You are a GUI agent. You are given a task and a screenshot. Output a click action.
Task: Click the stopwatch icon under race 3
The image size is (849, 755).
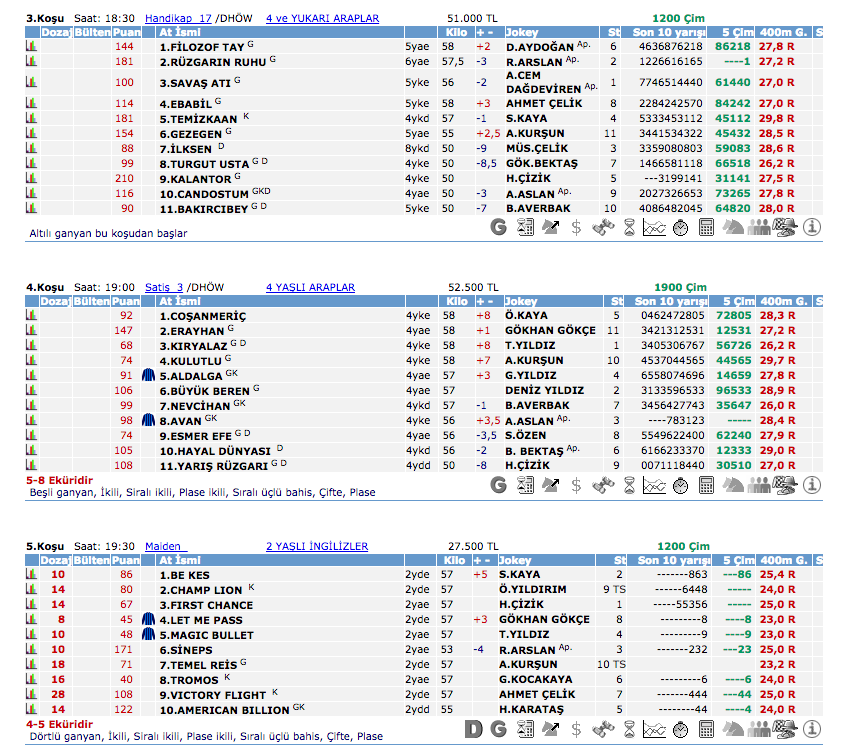coord(680,228)
